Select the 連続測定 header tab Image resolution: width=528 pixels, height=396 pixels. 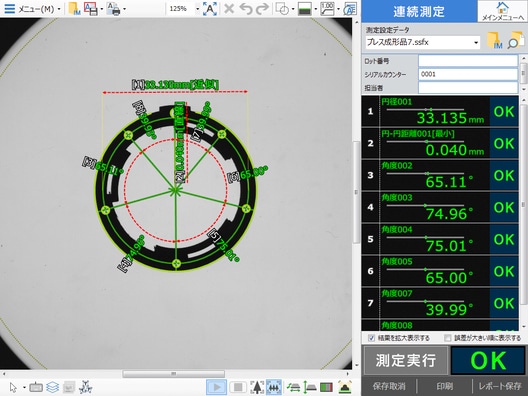pos(419,11)
